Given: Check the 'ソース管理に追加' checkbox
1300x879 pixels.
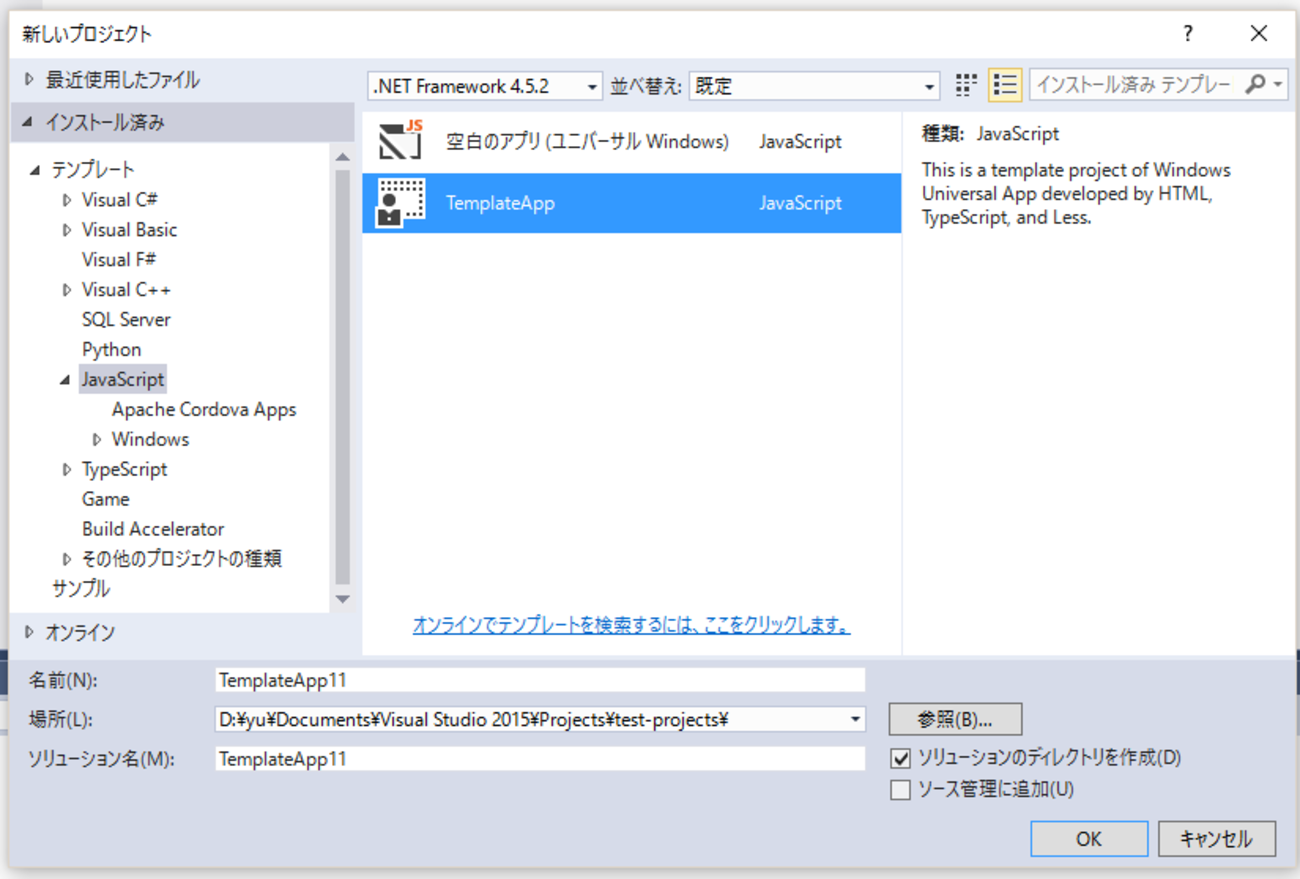Looking at the screenshot, I should 900,790.
